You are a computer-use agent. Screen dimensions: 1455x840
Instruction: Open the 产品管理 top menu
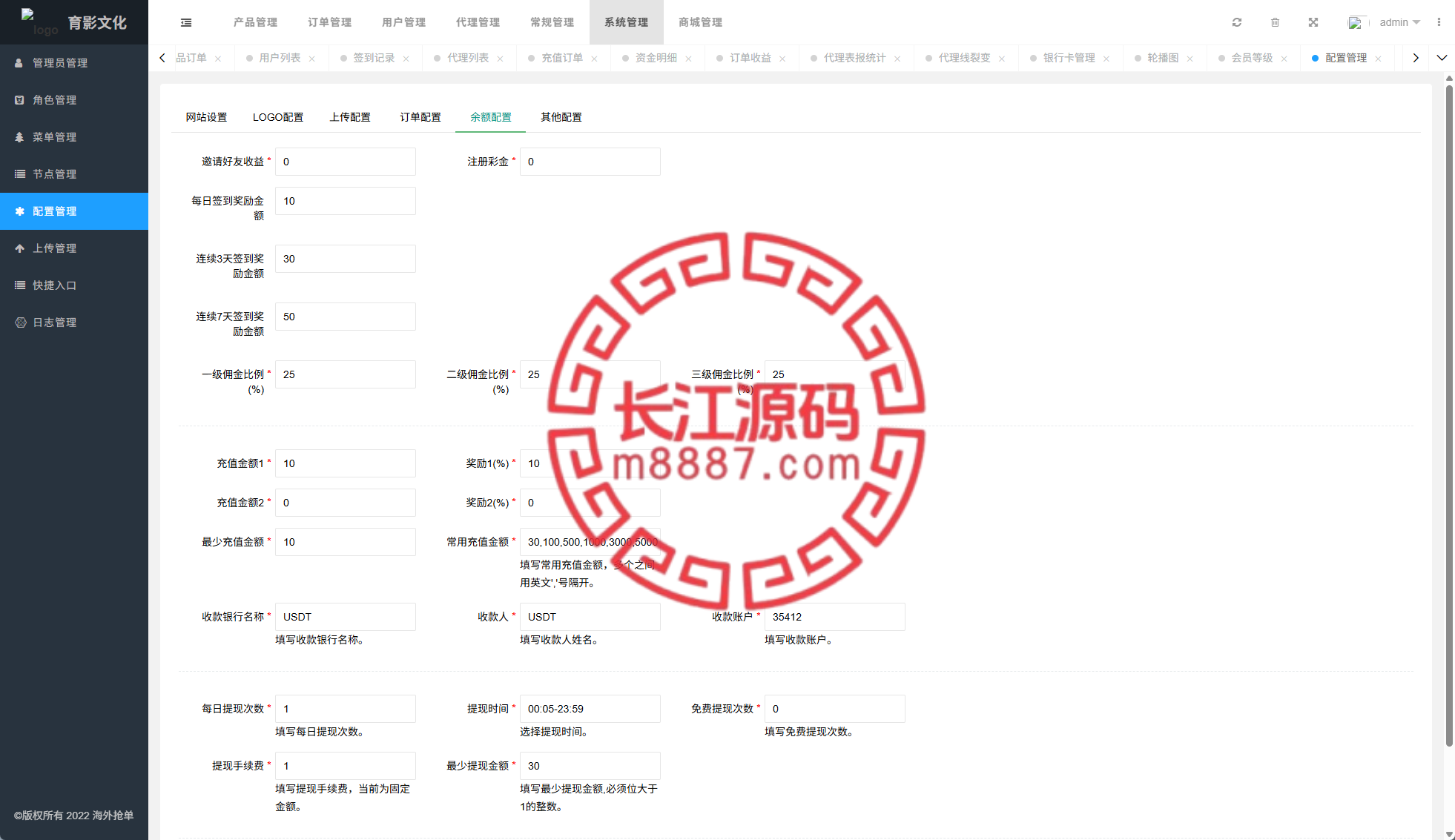pos(255,22)
